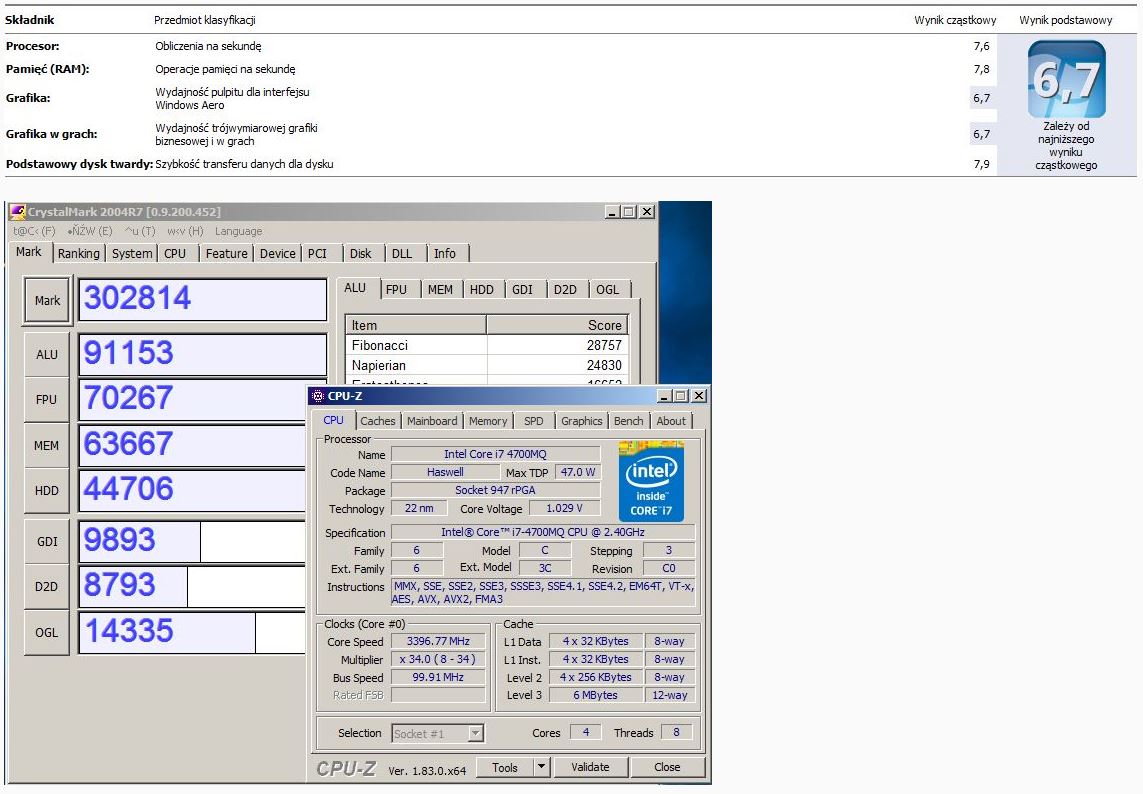The width and height of the screenshot is (1143, 794).
Task: Click the Mark benchmark button
Action: pos(47,300)
